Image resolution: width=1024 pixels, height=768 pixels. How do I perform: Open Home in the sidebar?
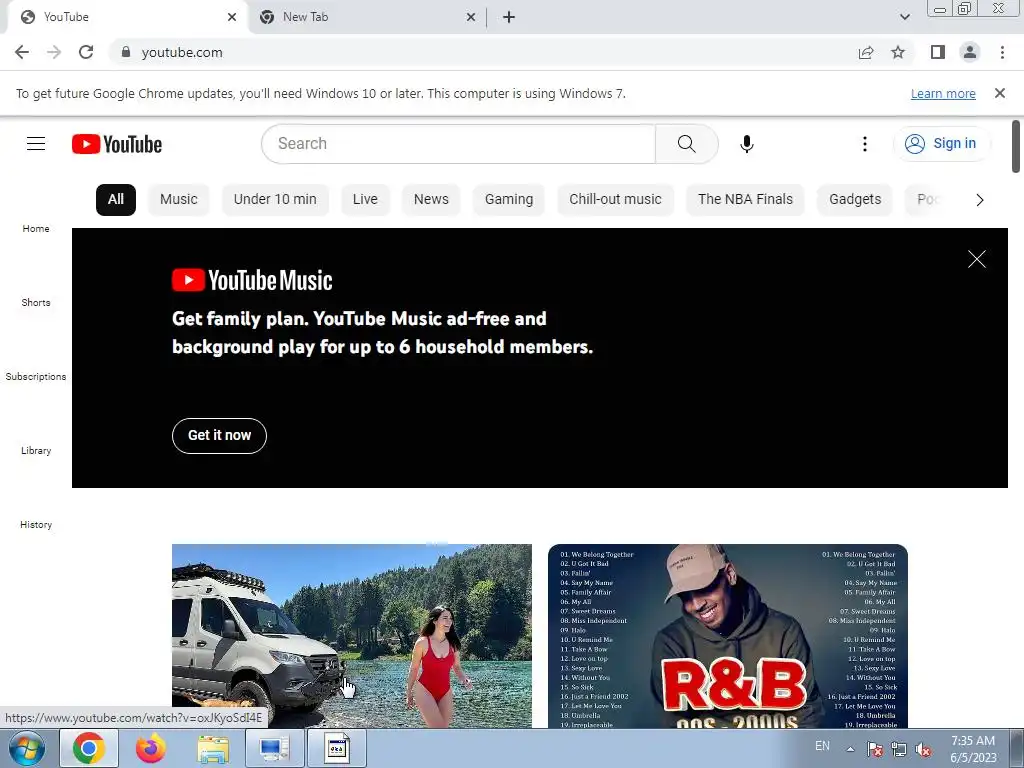point(36,229)
